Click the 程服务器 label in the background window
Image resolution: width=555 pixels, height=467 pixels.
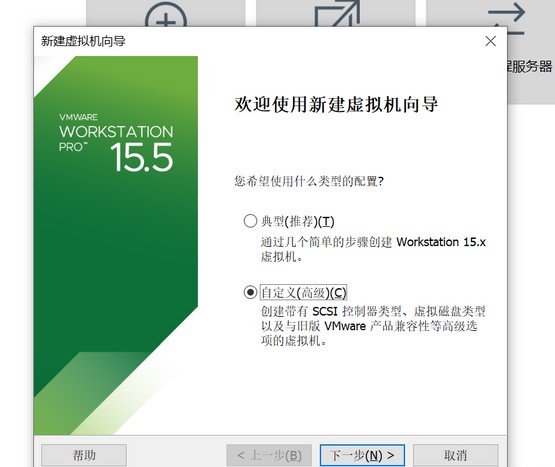pos(530,66)
